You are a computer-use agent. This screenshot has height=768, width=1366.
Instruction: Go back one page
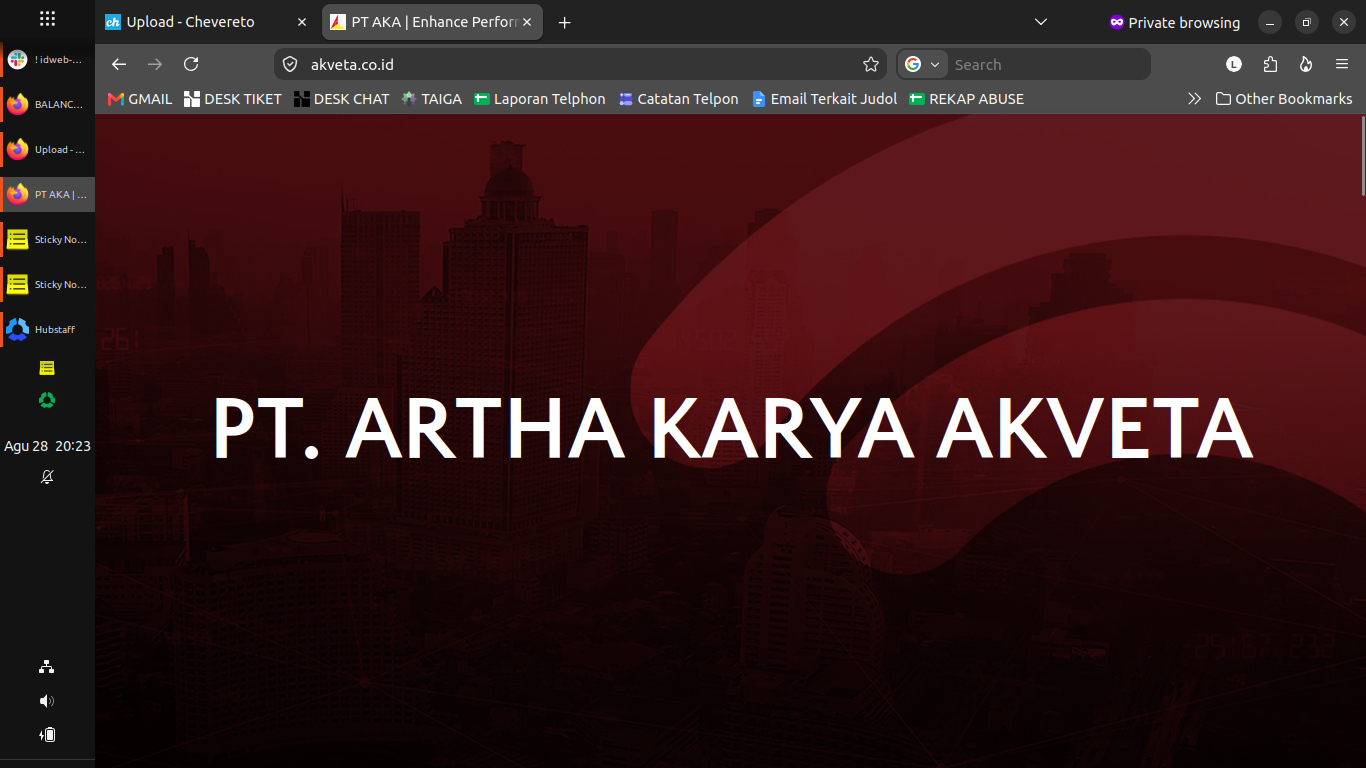pyautogui.click(x=119, y=64)
